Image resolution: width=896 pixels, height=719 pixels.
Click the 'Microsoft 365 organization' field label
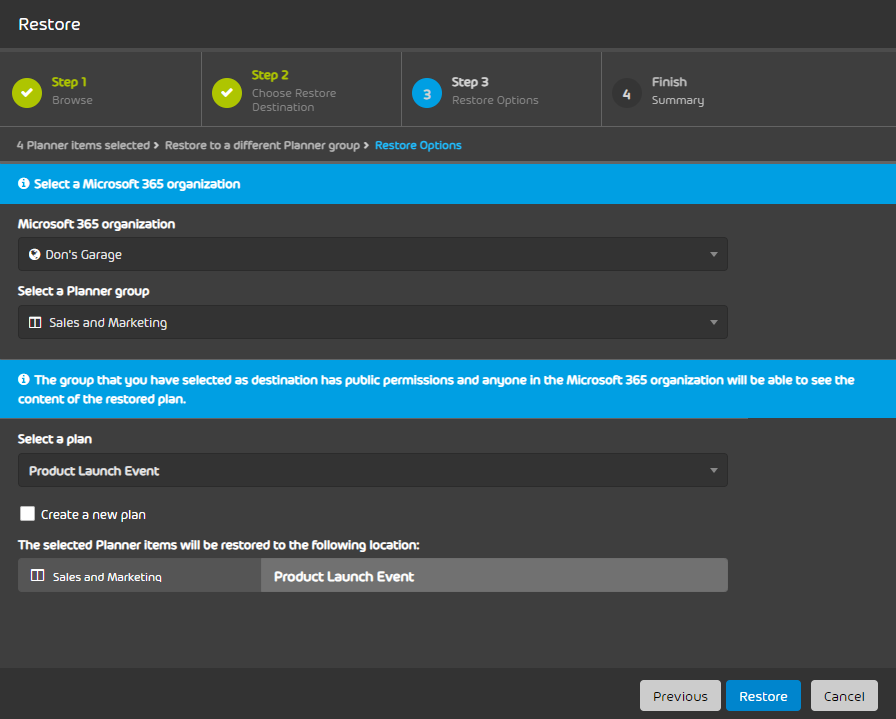click(96, 224)
